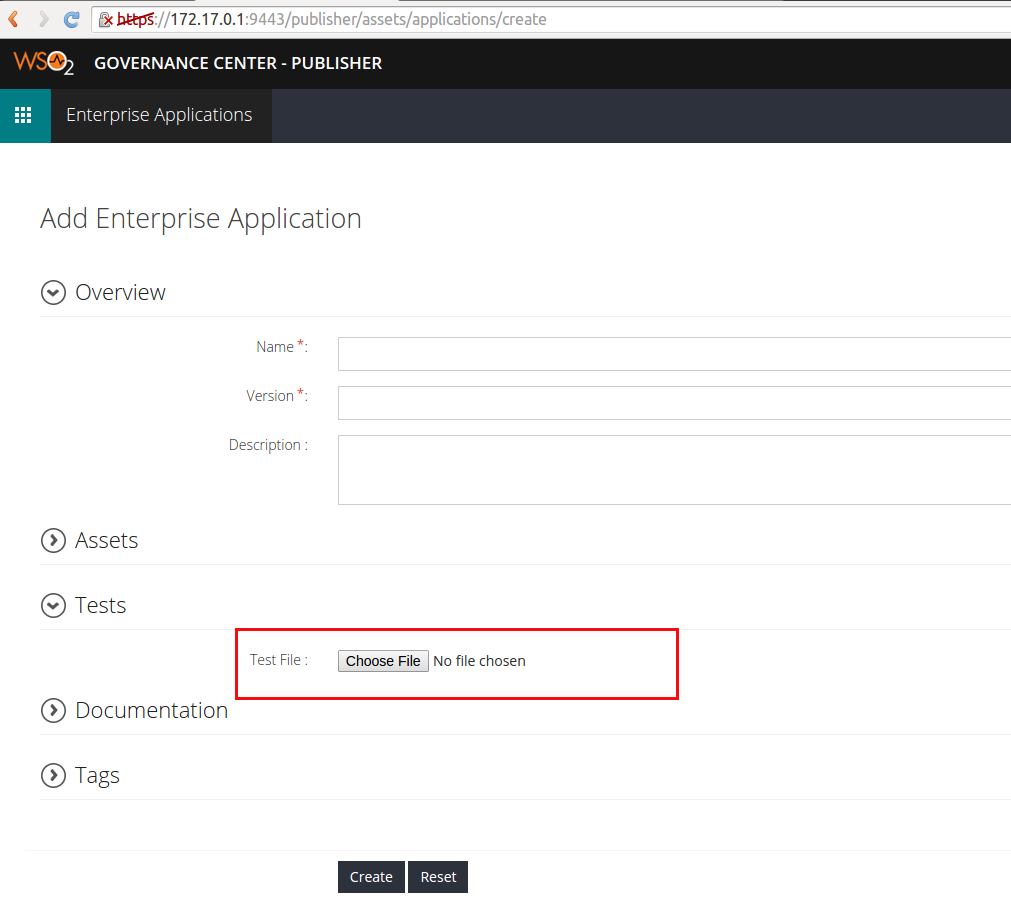
Task: Click the Documentation section heading text
Action: click(x=152, y=711)
